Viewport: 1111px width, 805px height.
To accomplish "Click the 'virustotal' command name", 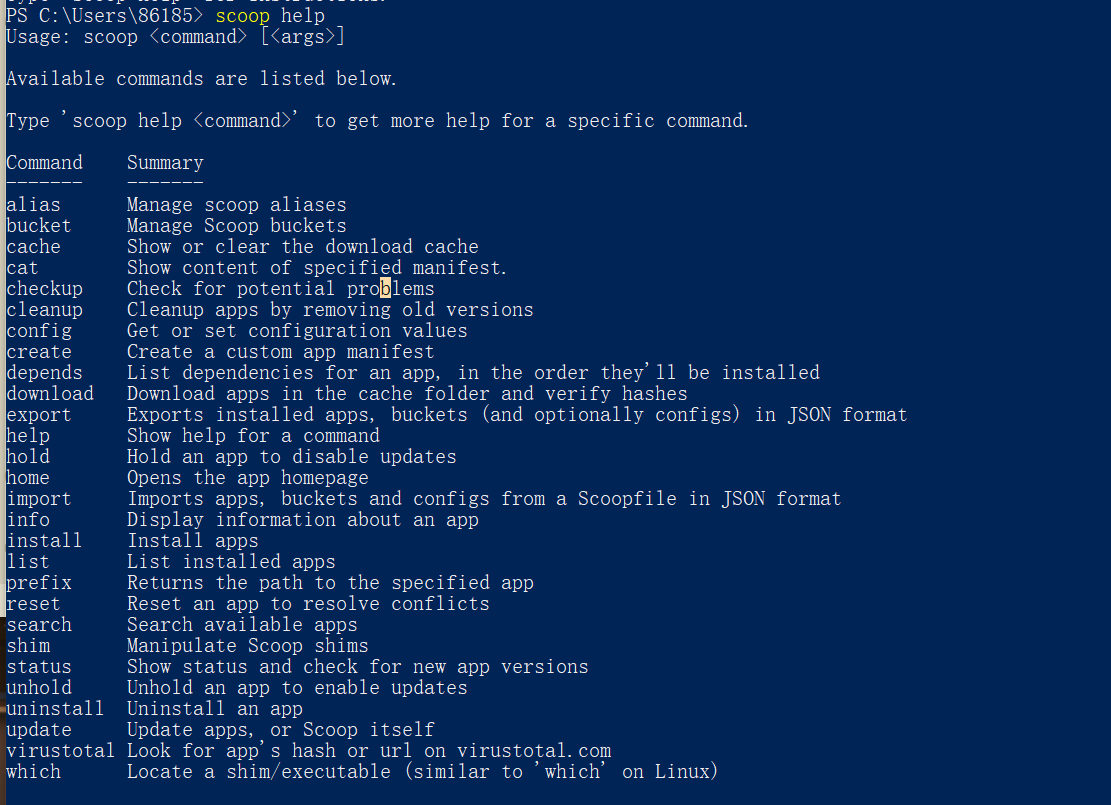I will tap(60, 751).
